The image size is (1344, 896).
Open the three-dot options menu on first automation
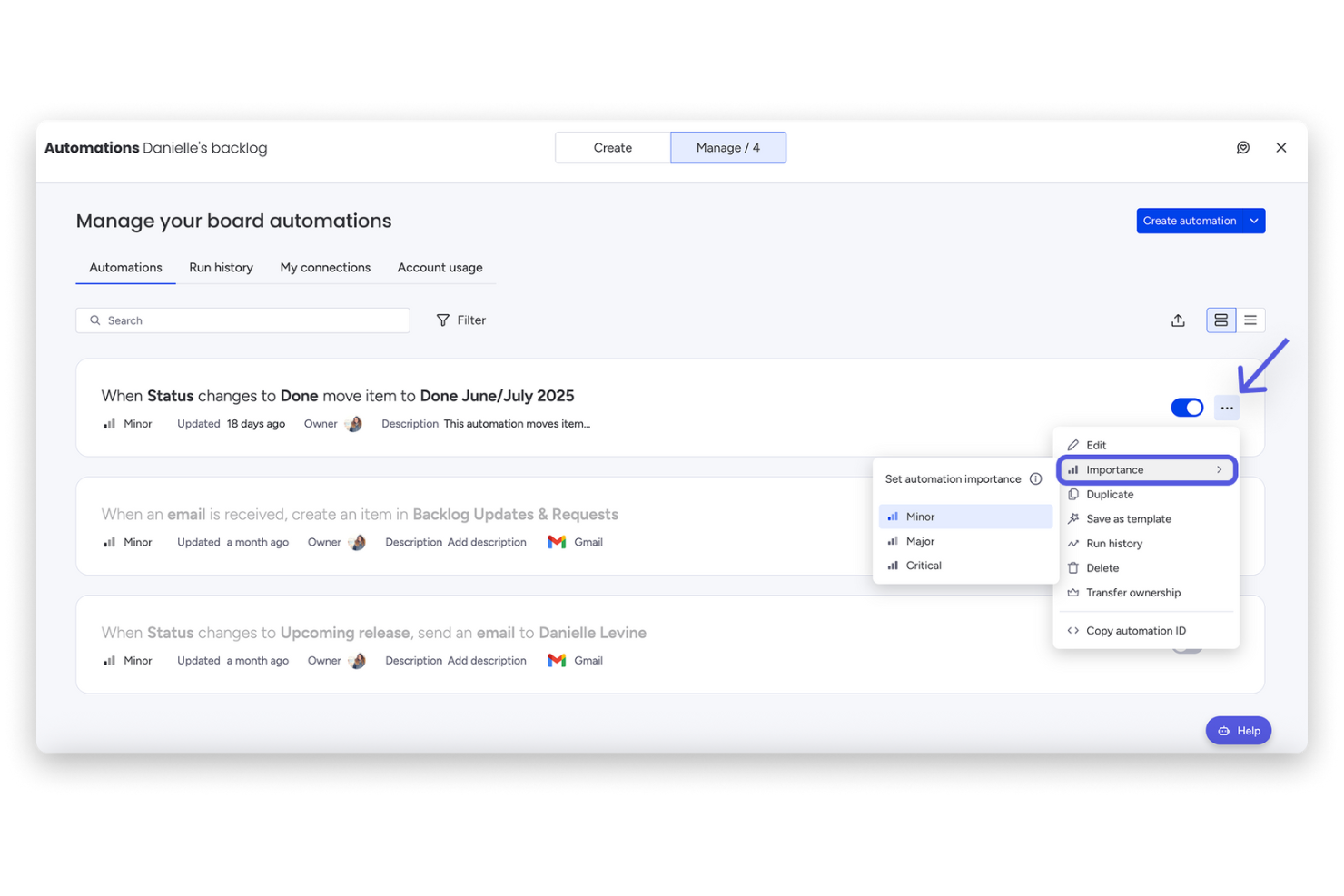(1226, 408)
